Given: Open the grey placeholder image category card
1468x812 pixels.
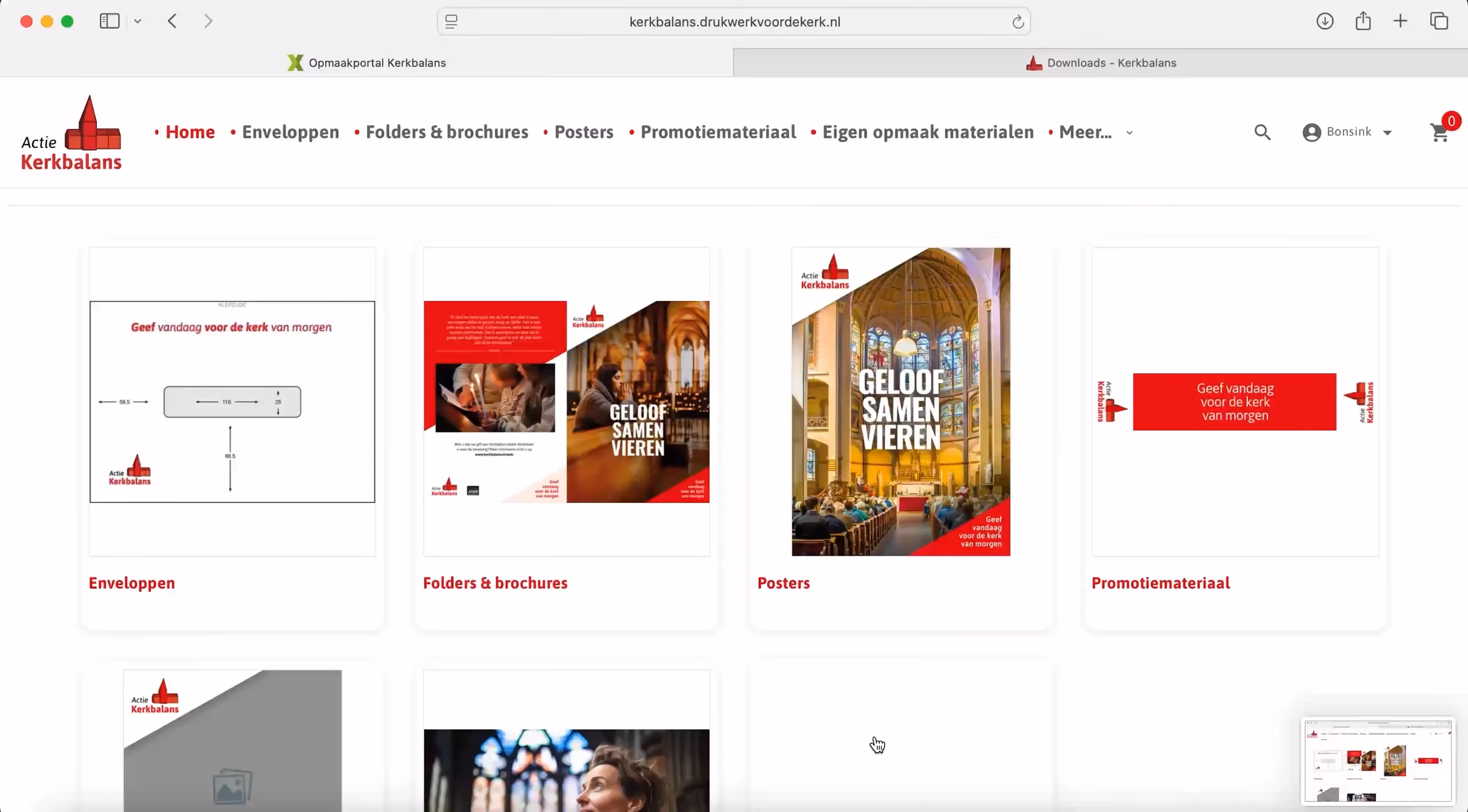Looking at the screenshot, I should point(232,740).
